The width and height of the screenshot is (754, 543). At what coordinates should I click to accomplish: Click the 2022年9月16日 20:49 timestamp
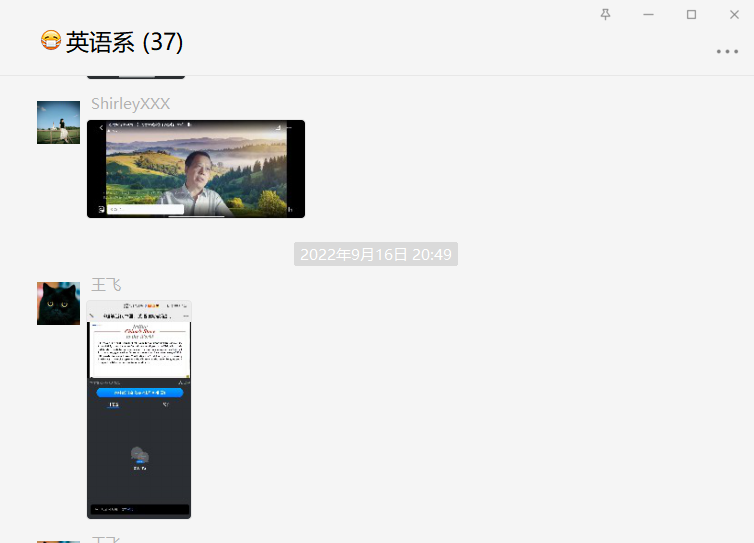(x=376, y=254)
